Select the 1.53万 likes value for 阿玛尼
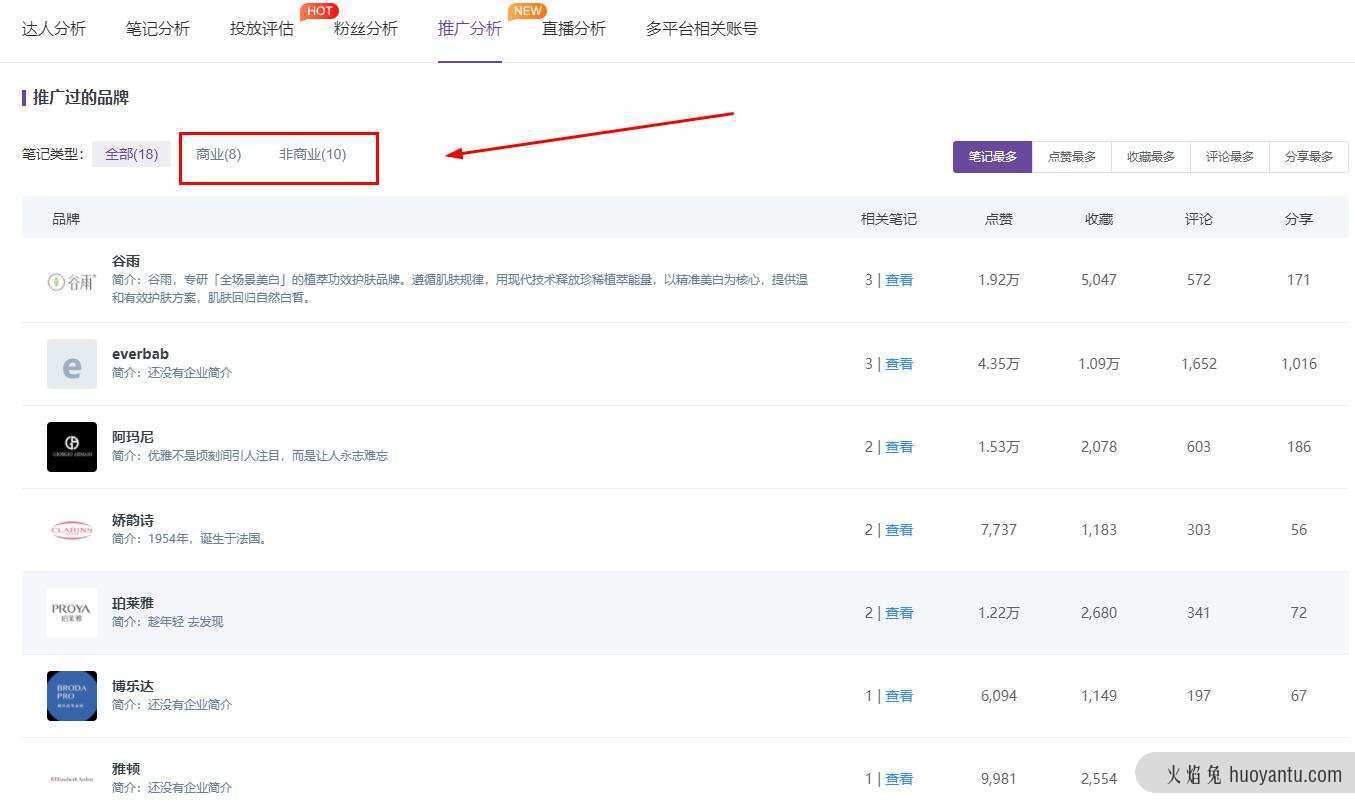This screenshot has width=1355, height=808. click(999, 447)
